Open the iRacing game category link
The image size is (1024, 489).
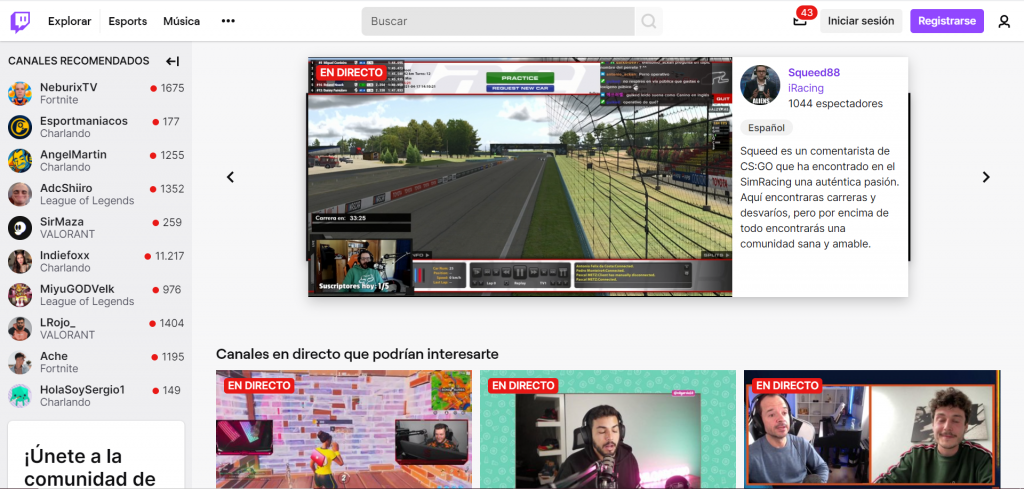(x=806, y=88)
